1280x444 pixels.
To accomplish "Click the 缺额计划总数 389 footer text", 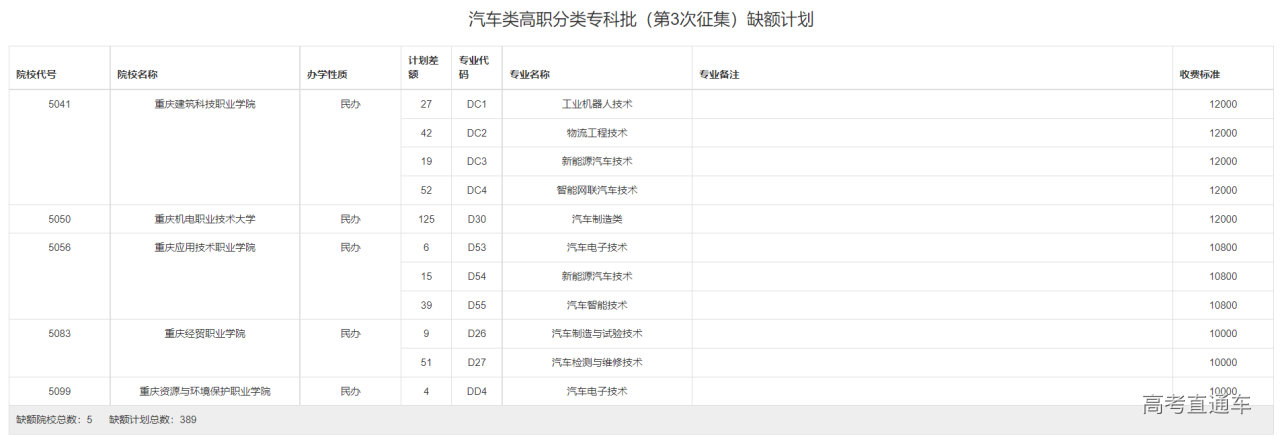I will click(x=153, y=420).
